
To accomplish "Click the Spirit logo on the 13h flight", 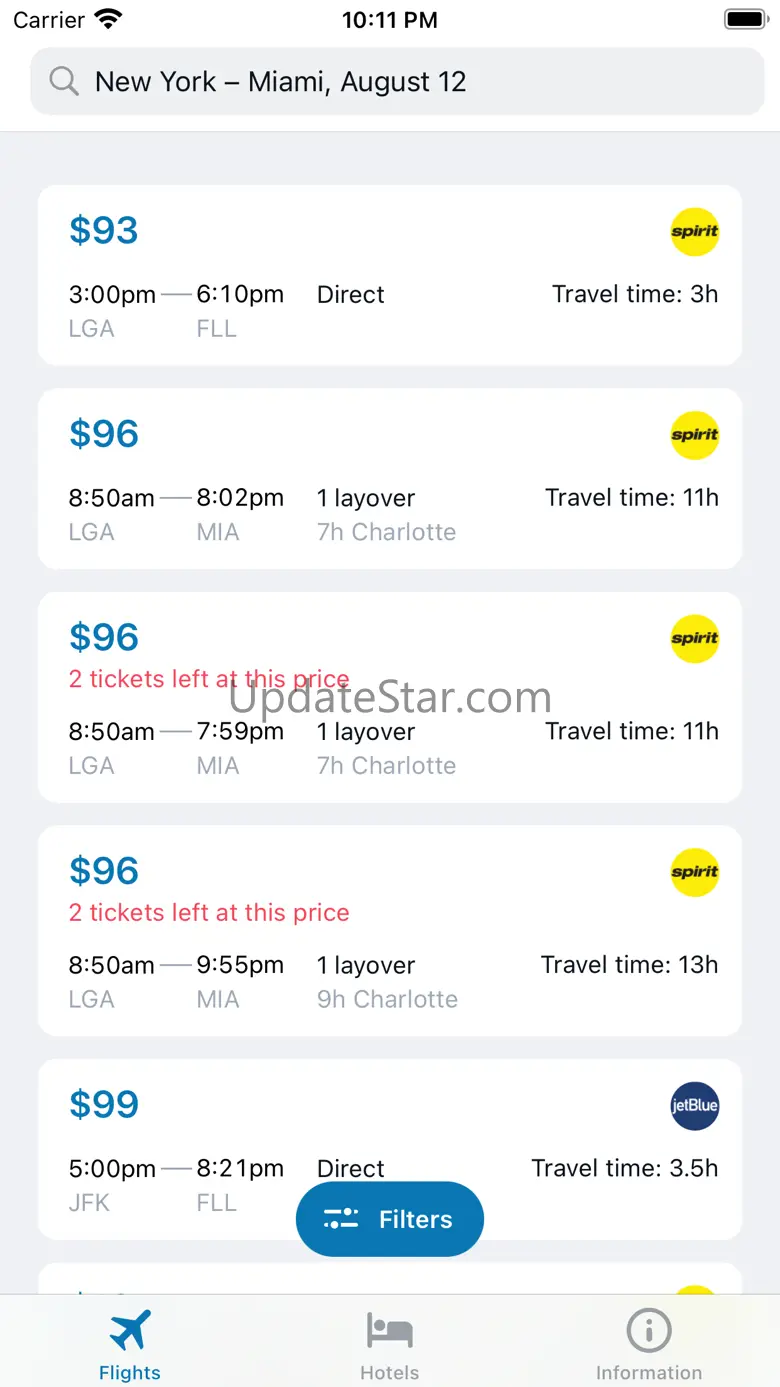I will [x=694, y=872].
